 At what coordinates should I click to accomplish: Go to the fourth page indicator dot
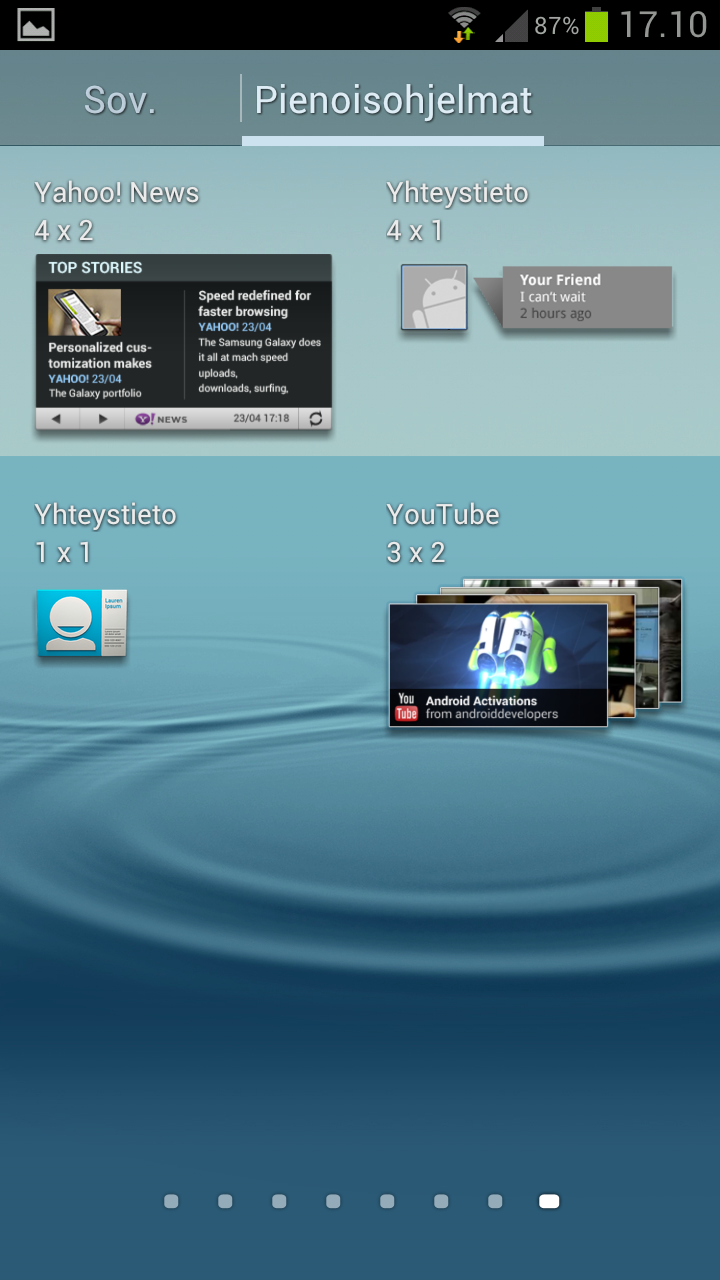(x=333, y=1201)
